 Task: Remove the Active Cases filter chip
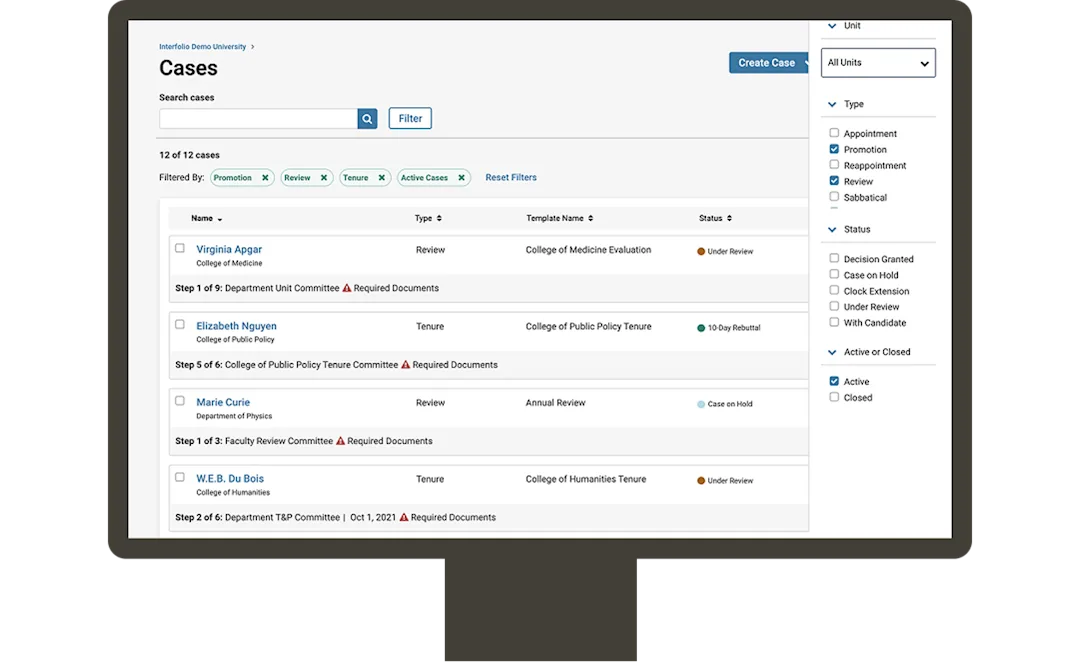[x=461, y=178]
